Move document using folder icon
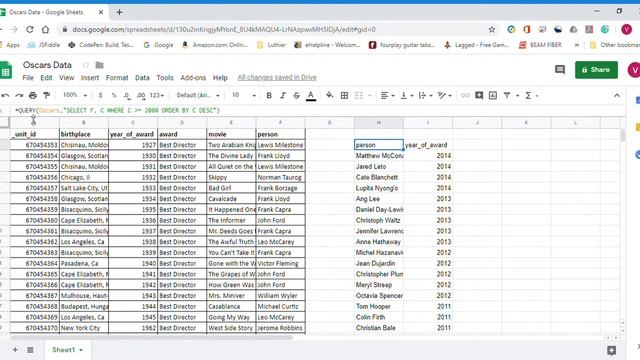The height and width of the screenshot is (360, 640). pos(99,65)
